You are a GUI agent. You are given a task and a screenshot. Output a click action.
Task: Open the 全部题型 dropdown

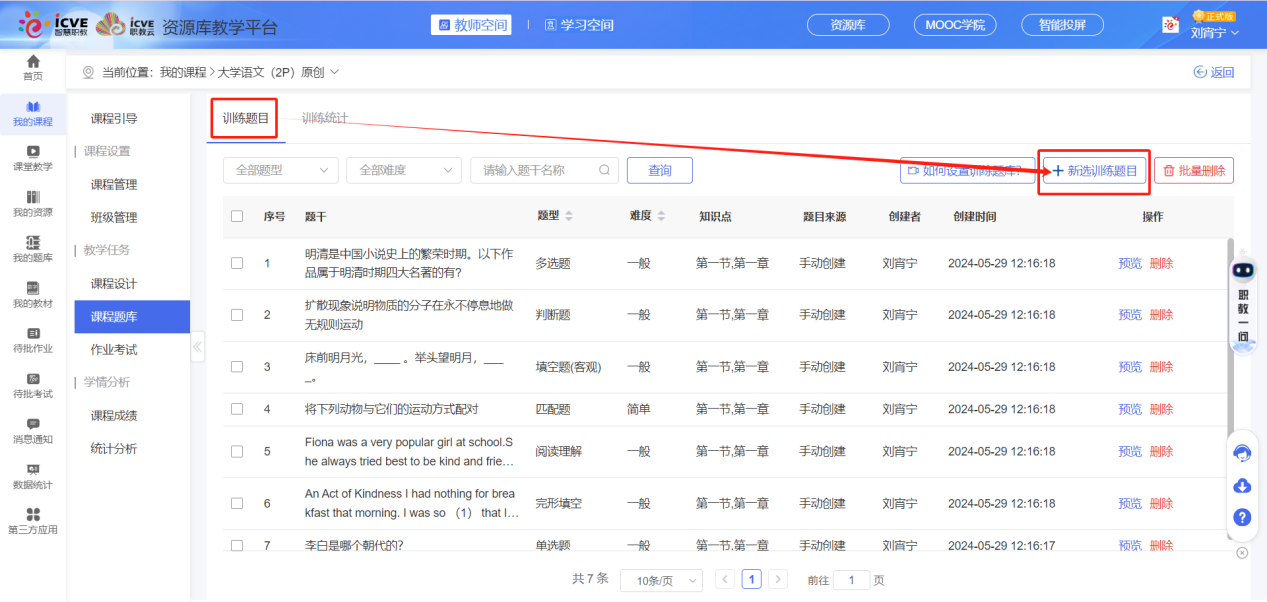point(280,171)
